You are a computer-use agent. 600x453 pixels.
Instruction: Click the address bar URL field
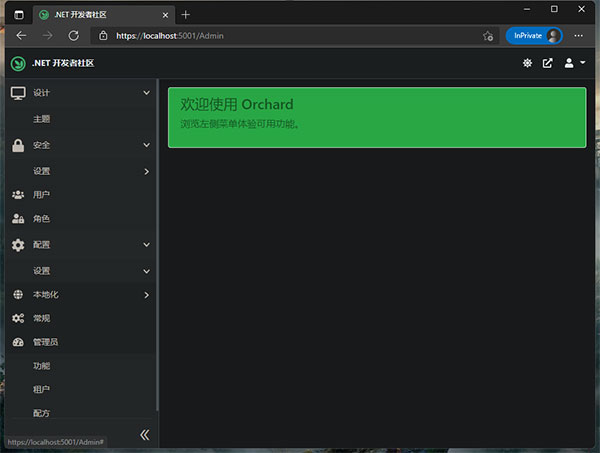click(x=295, y=36)
